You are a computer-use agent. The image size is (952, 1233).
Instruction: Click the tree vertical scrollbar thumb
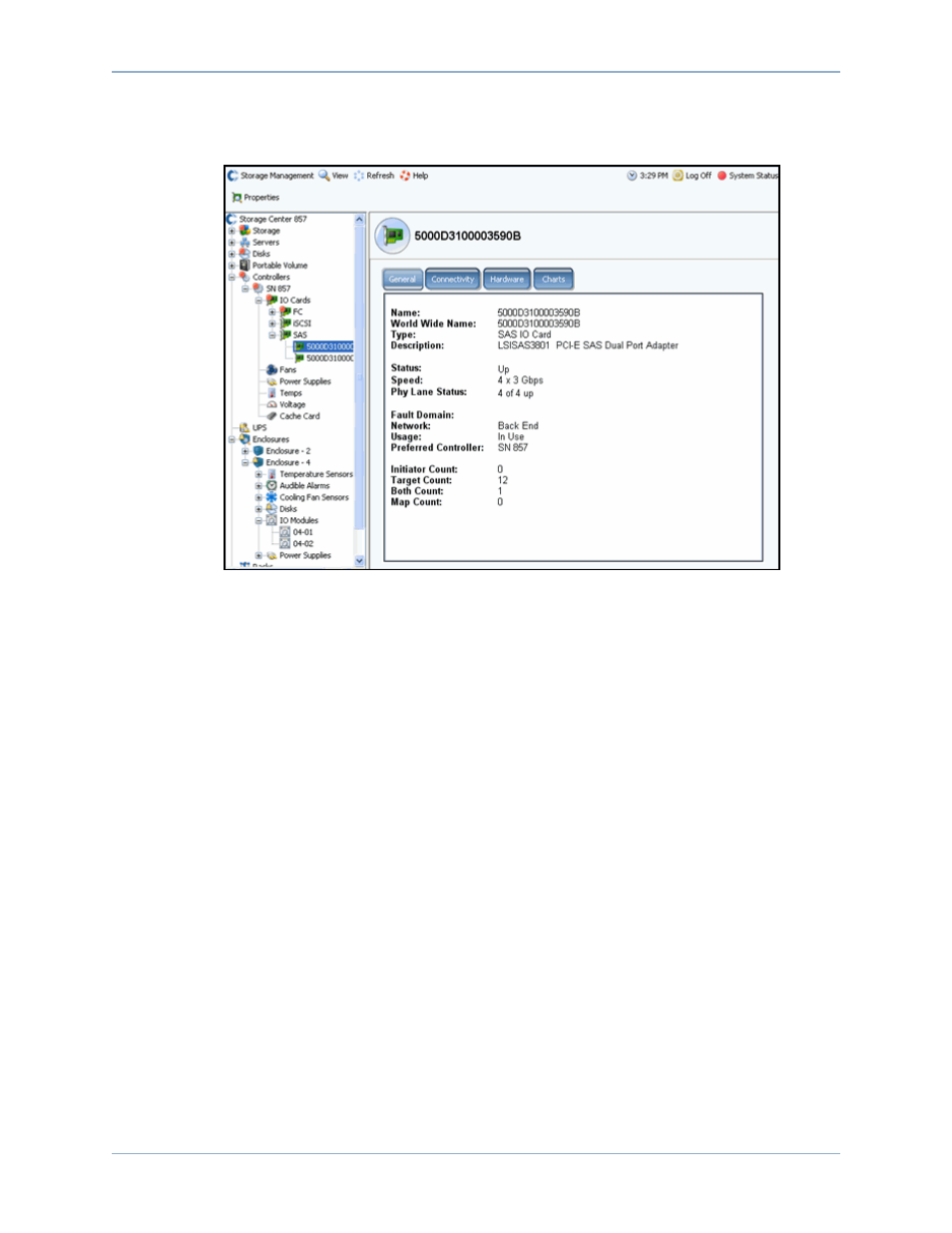[x=360, y=377]
